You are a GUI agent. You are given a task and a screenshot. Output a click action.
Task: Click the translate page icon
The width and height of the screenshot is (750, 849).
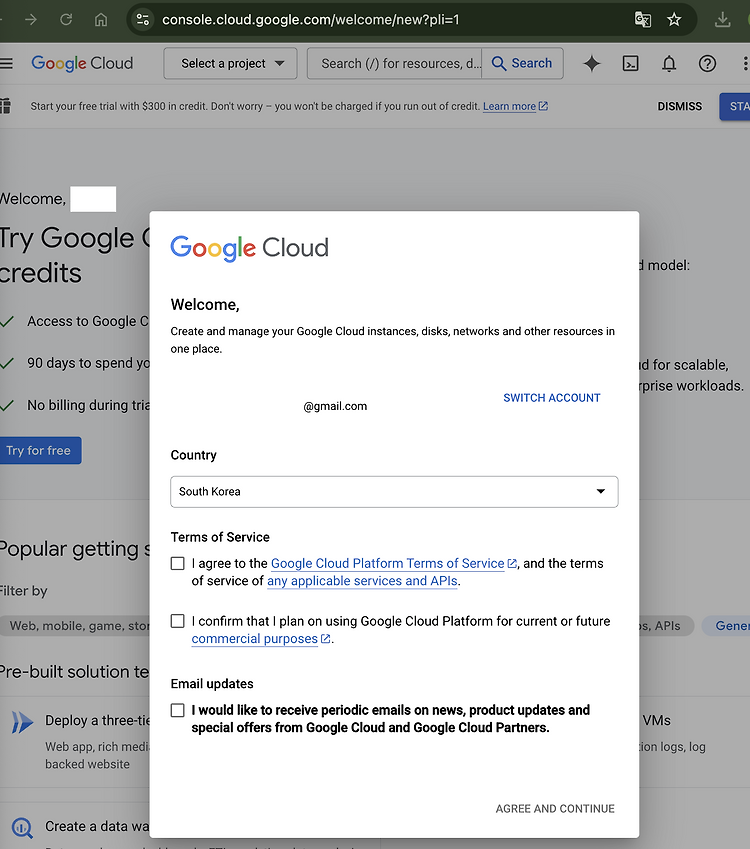tap(643, 20)
